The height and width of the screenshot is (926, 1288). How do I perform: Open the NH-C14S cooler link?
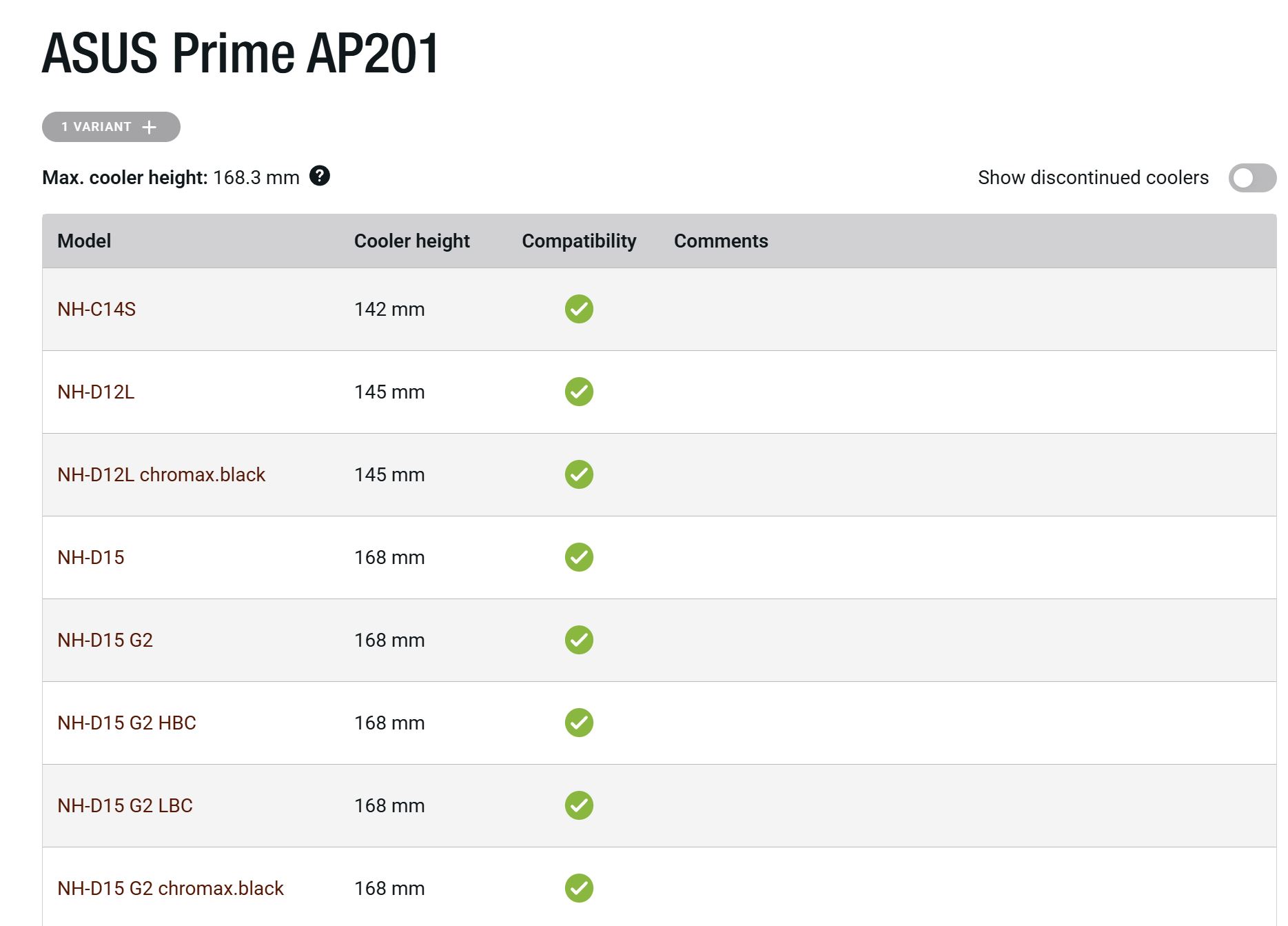pyautogui.click(x=96, y=309)
